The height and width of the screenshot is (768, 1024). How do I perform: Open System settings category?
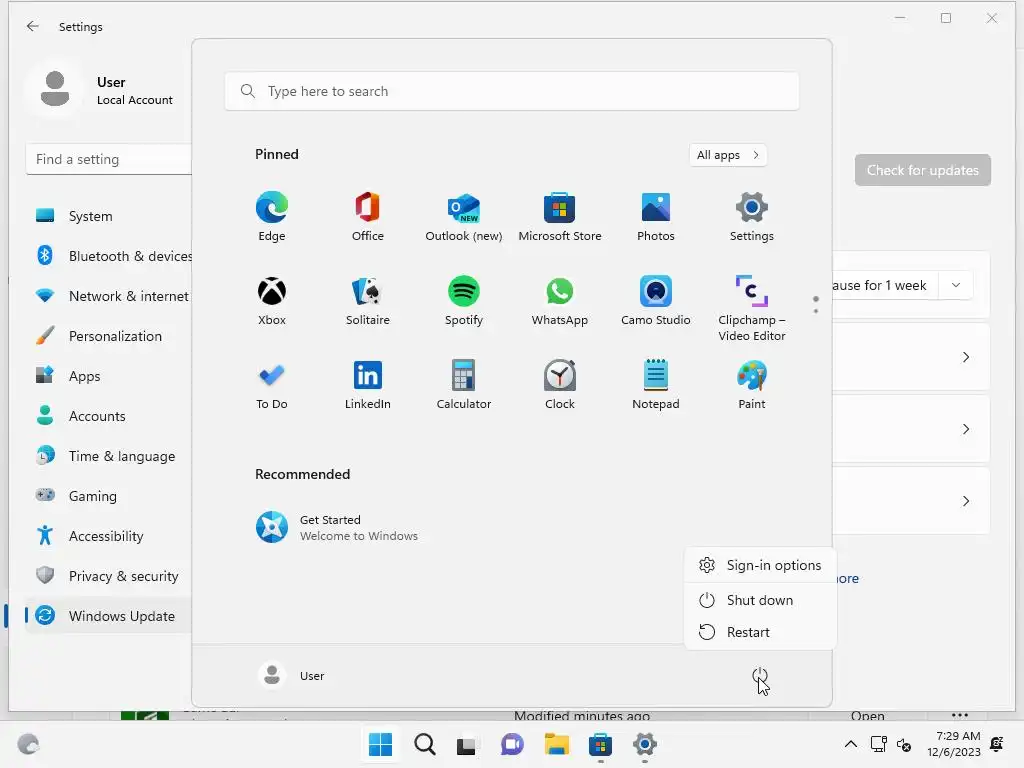pyautogui.click(x=108, y=216)
